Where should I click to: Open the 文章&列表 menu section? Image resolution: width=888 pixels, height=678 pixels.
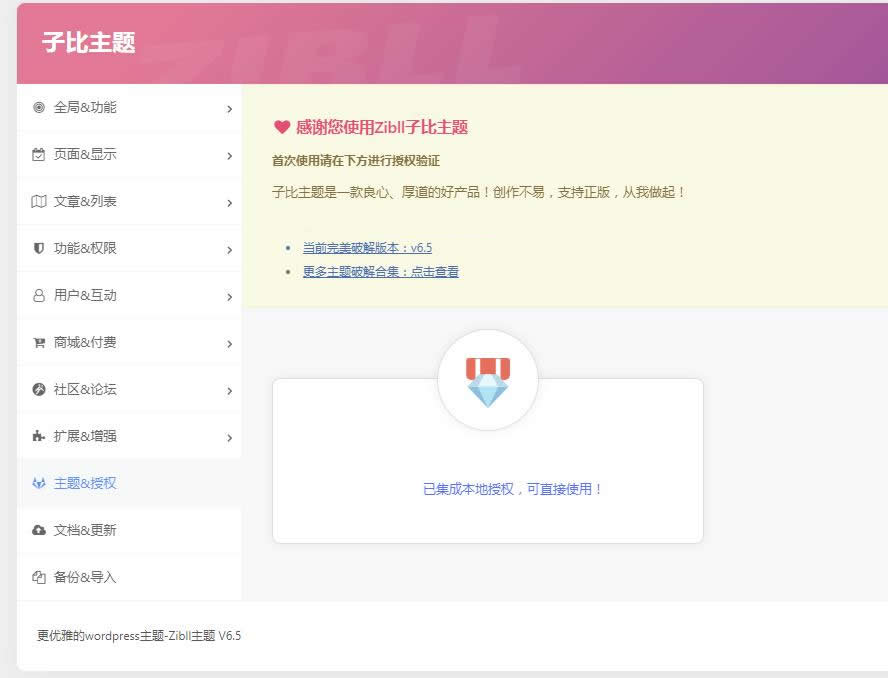(x=130, y=202)
